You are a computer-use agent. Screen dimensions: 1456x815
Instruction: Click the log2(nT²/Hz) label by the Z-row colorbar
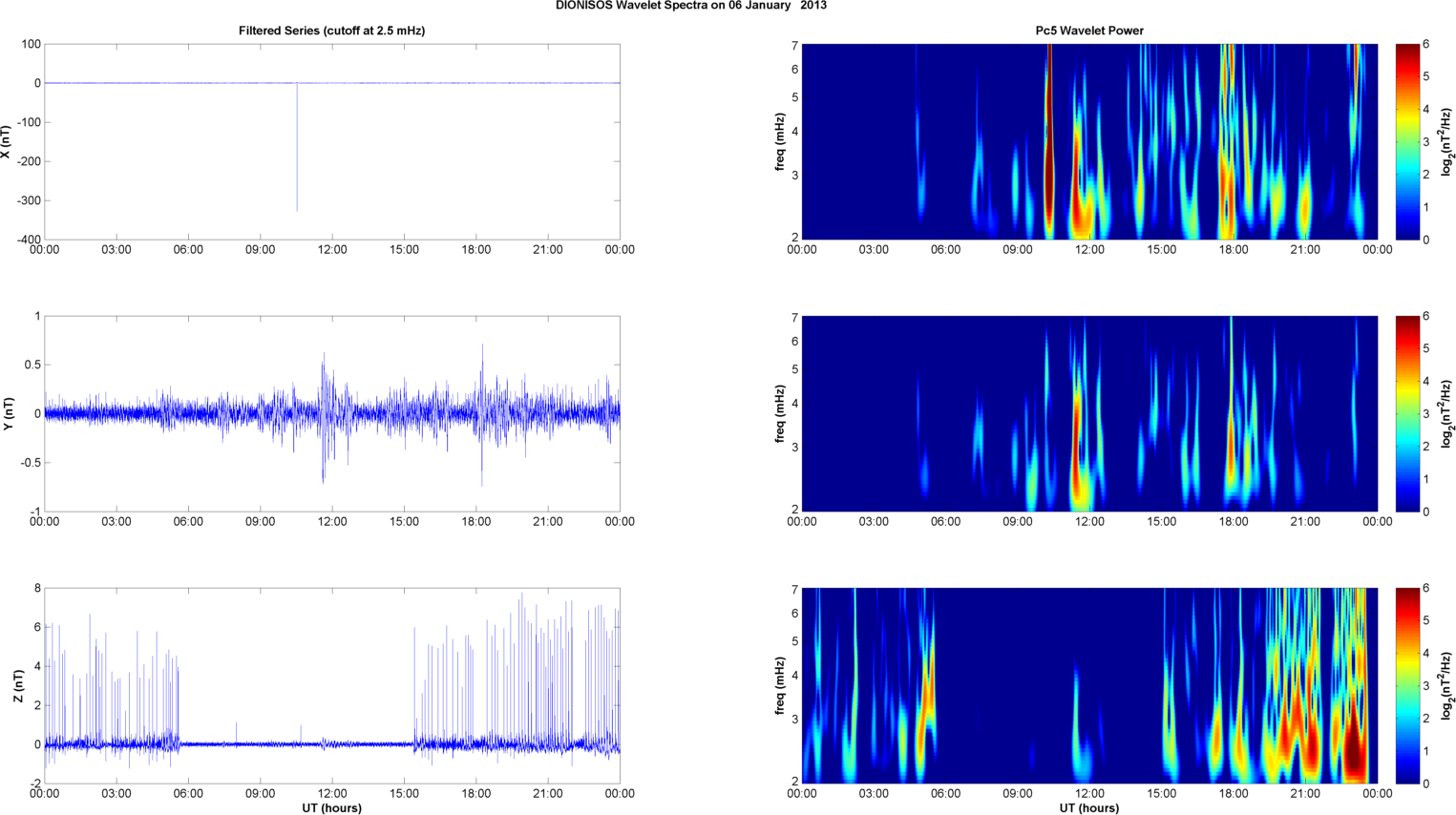click(x=1445, y=686)
